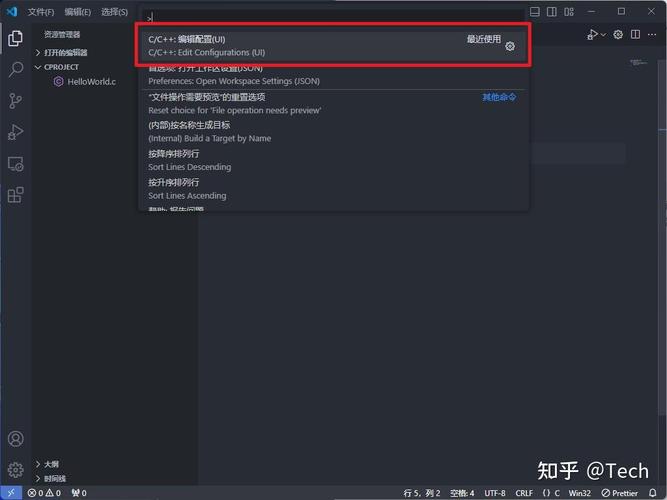Screen dimensions: 667x500
Task: Open the 选择(S) menu
Action: click(x=114, y=12)
